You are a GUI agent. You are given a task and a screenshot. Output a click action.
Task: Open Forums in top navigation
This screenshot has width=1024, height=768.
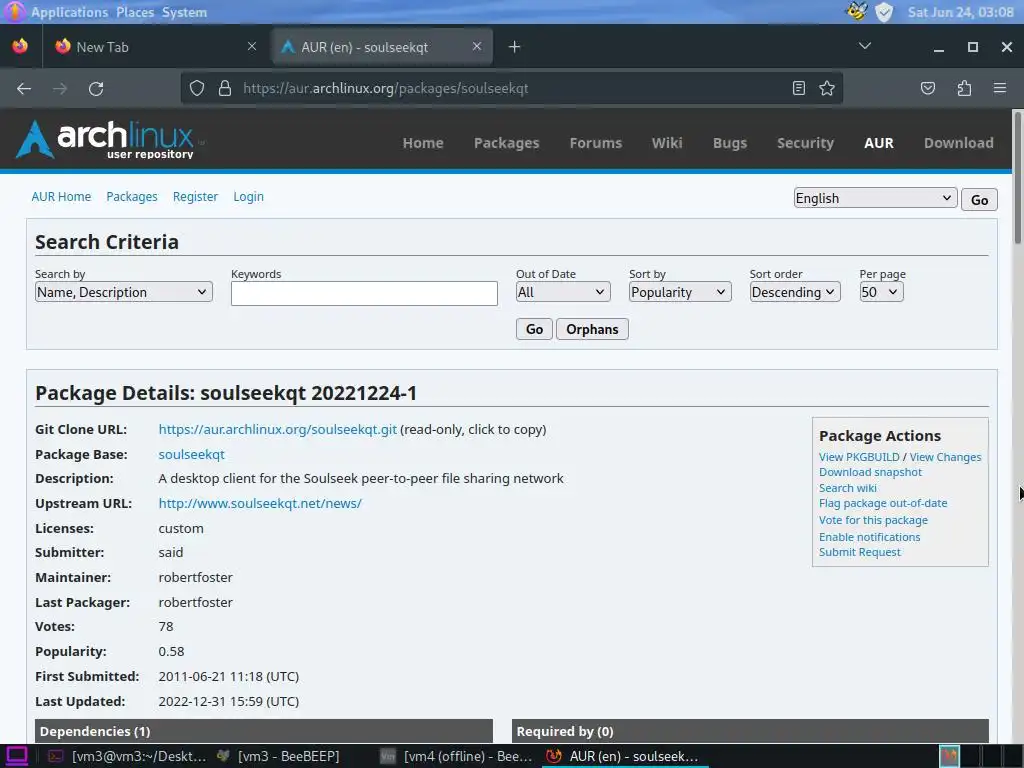pos(596,143)
